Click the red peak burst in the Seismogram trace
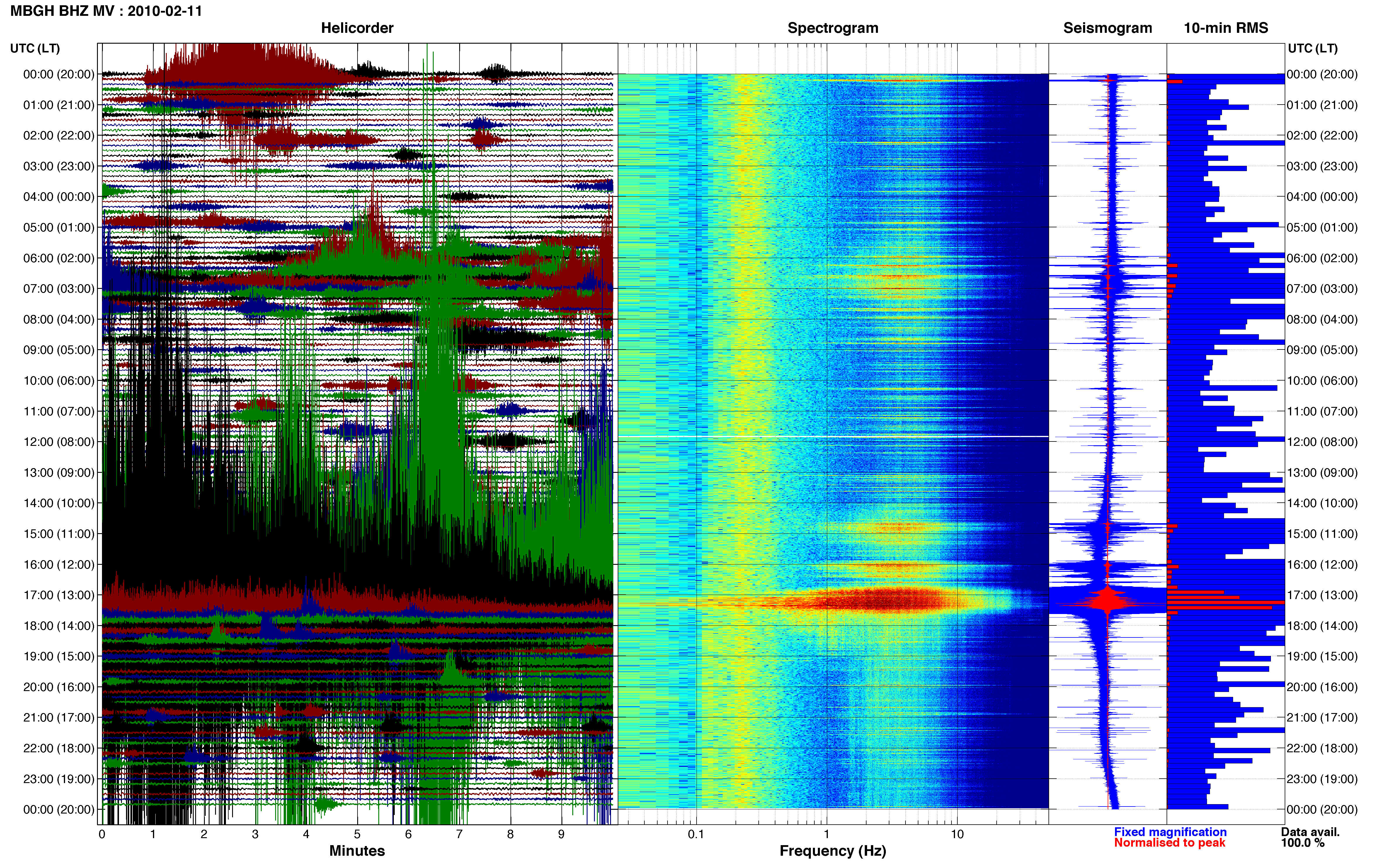 click(x=1108, y=601)
